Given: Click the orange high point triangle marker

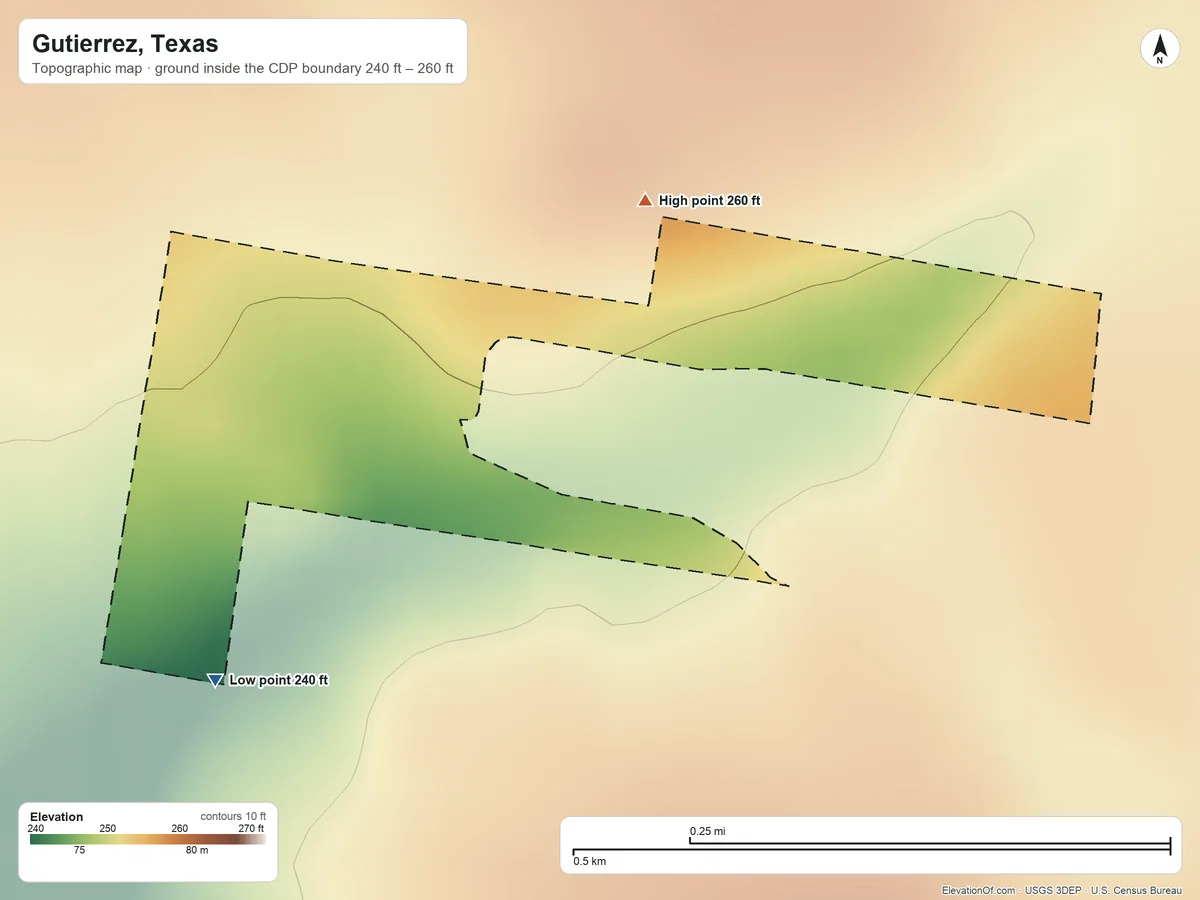Looking at the screenshot, I should click(x=645, y=200).
